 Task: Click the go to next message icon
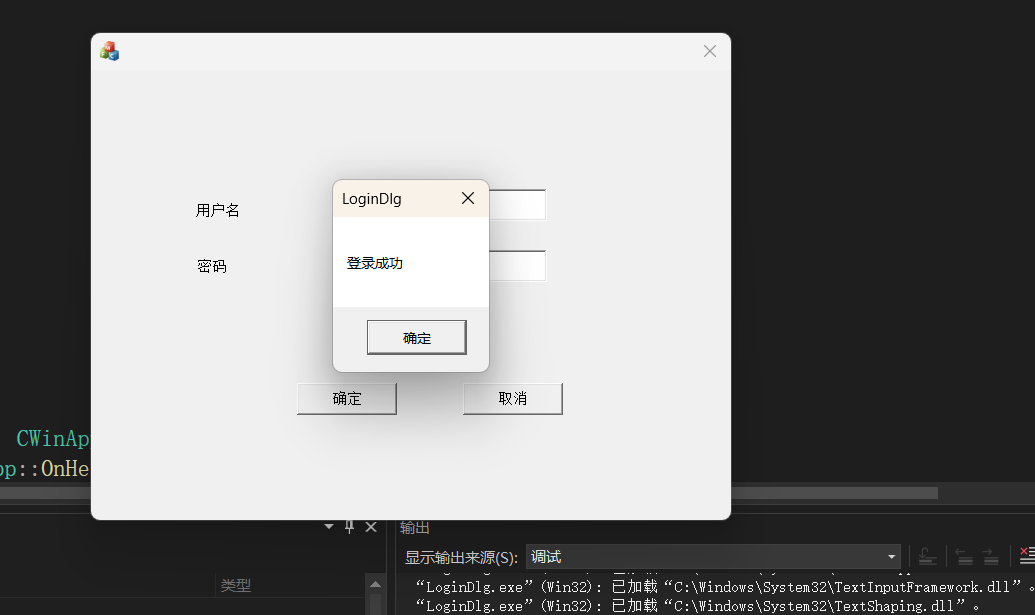pos(990,557)
